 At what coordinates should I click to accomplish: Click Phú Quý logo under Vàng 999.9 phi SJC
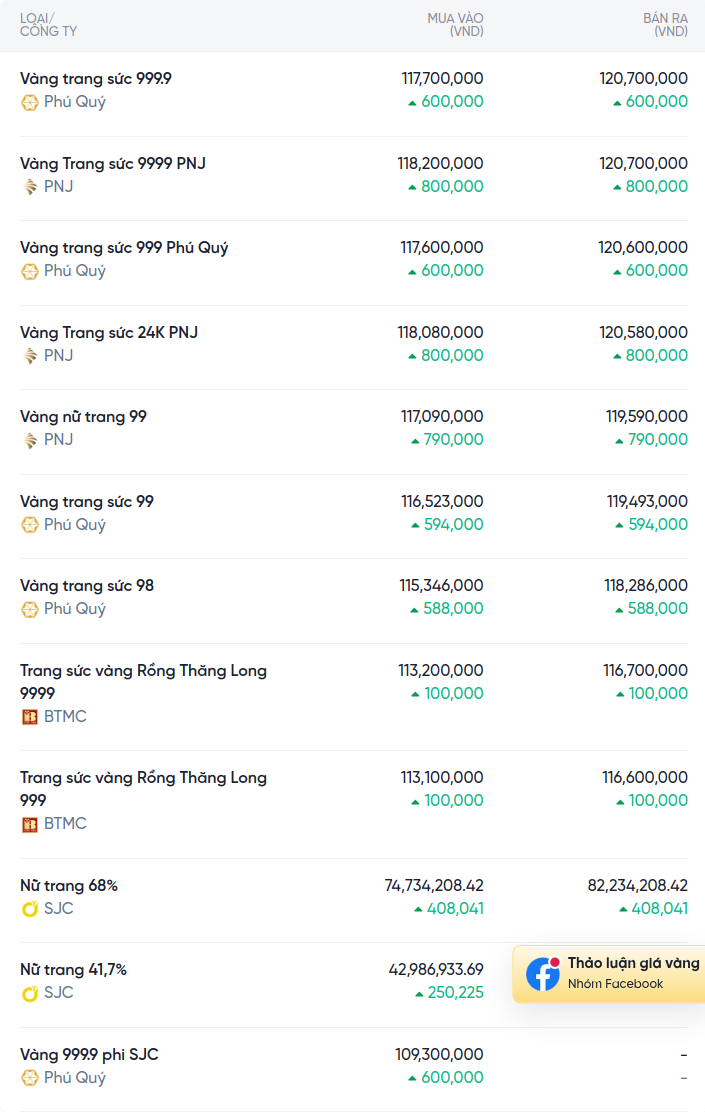click(30, 1078)
